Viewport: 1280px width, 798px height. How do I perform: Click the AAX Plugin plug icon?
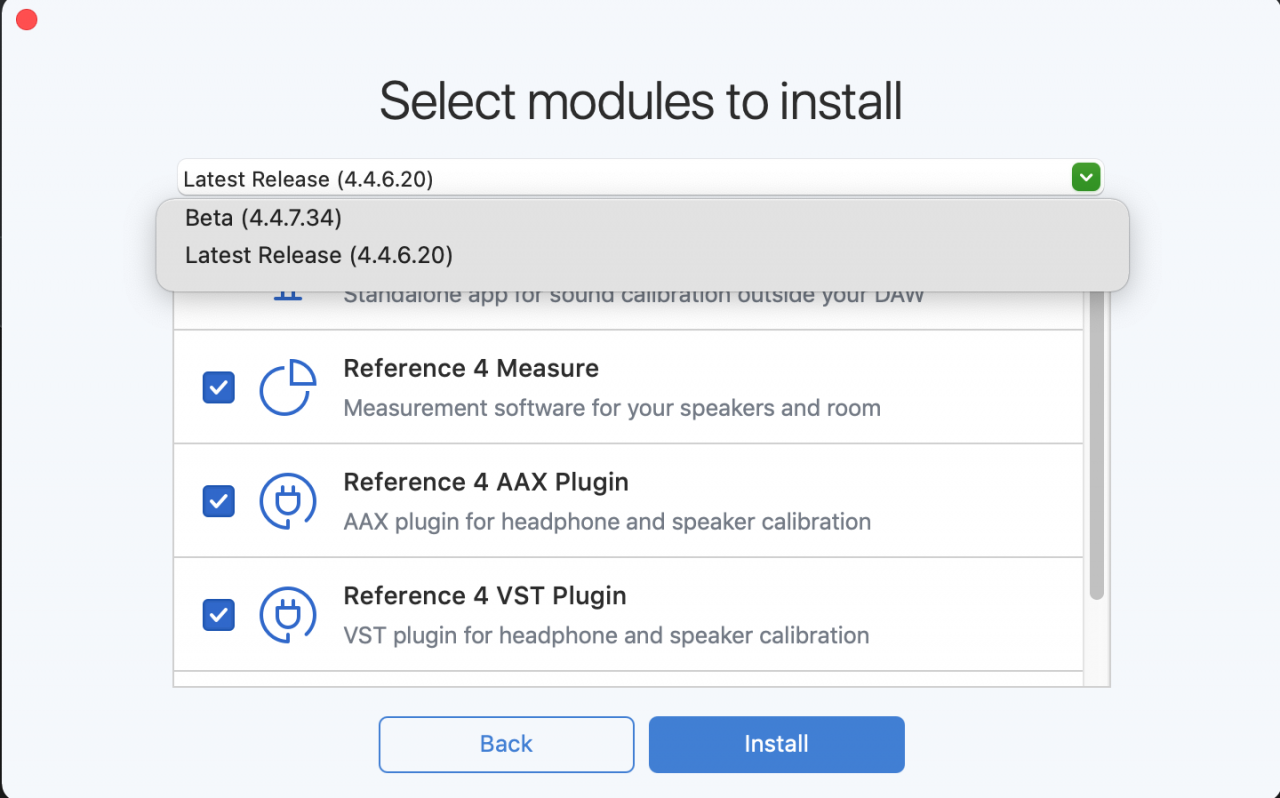pos(288,501)
